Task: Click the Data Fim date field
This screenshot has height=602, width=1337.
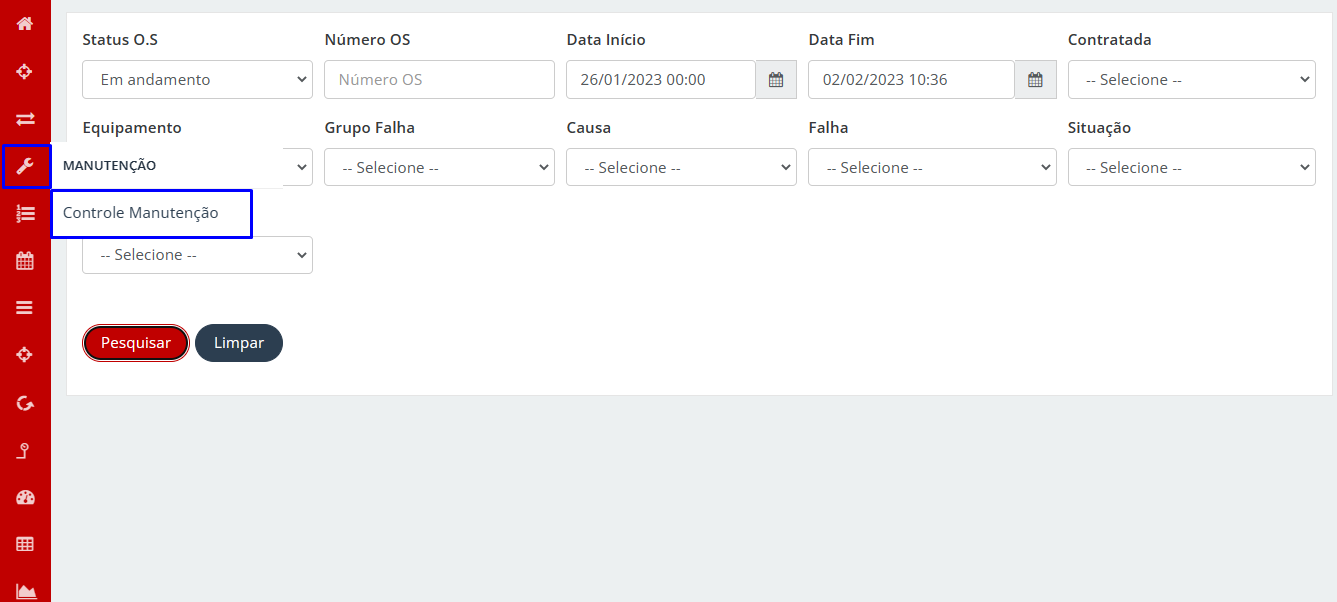Action: 911,80
